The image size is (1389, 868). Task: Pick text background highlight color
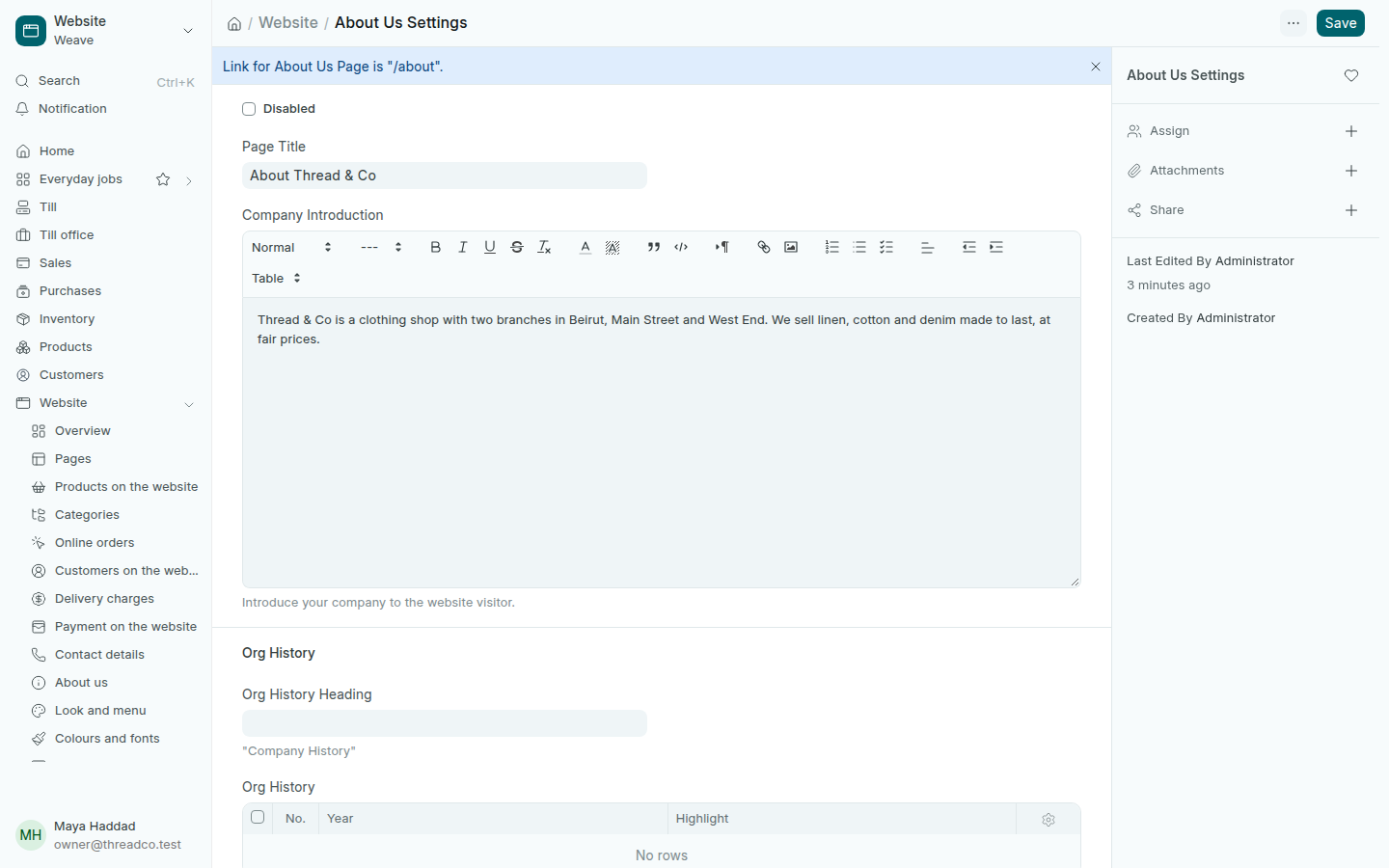coord(613,248)
